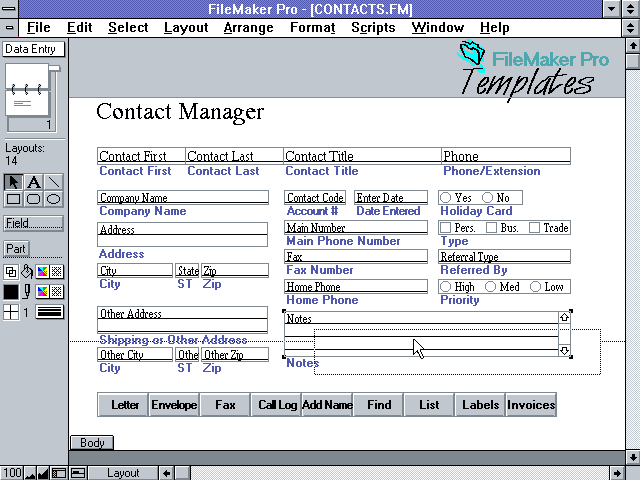
Task: Click the black fill color swatch
Action: point(10,292)
